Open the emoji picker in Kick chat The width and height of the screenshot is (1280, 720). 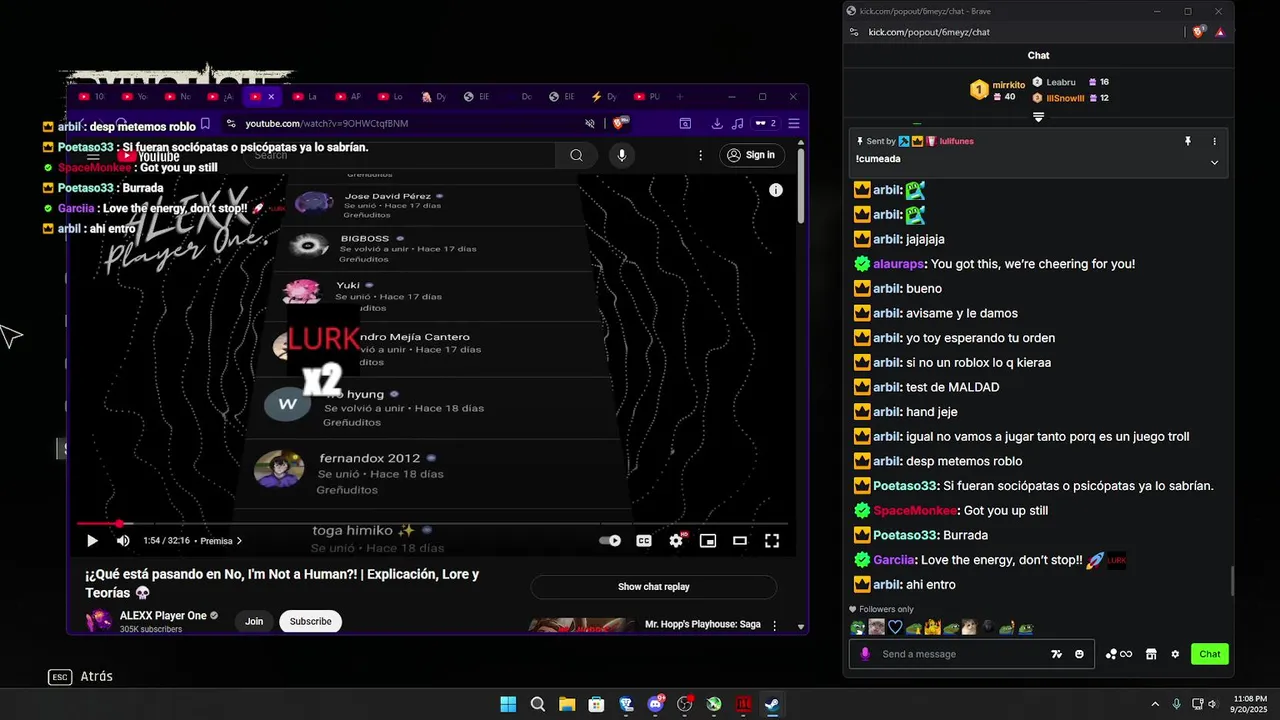[1079, 654]
